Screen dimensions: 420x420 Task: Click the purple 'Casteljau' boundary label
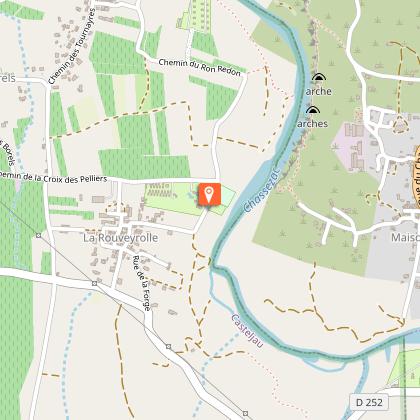point(247,331)
